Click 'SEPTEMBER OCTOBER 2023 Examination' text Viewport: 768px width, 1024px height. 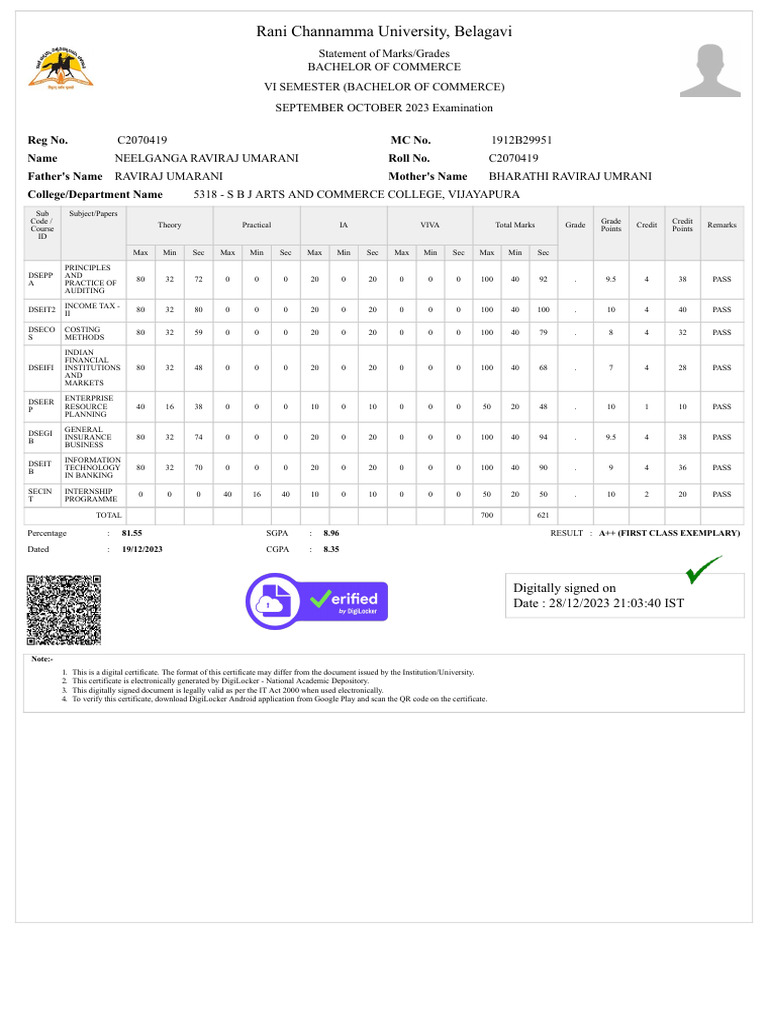[384, 108]
